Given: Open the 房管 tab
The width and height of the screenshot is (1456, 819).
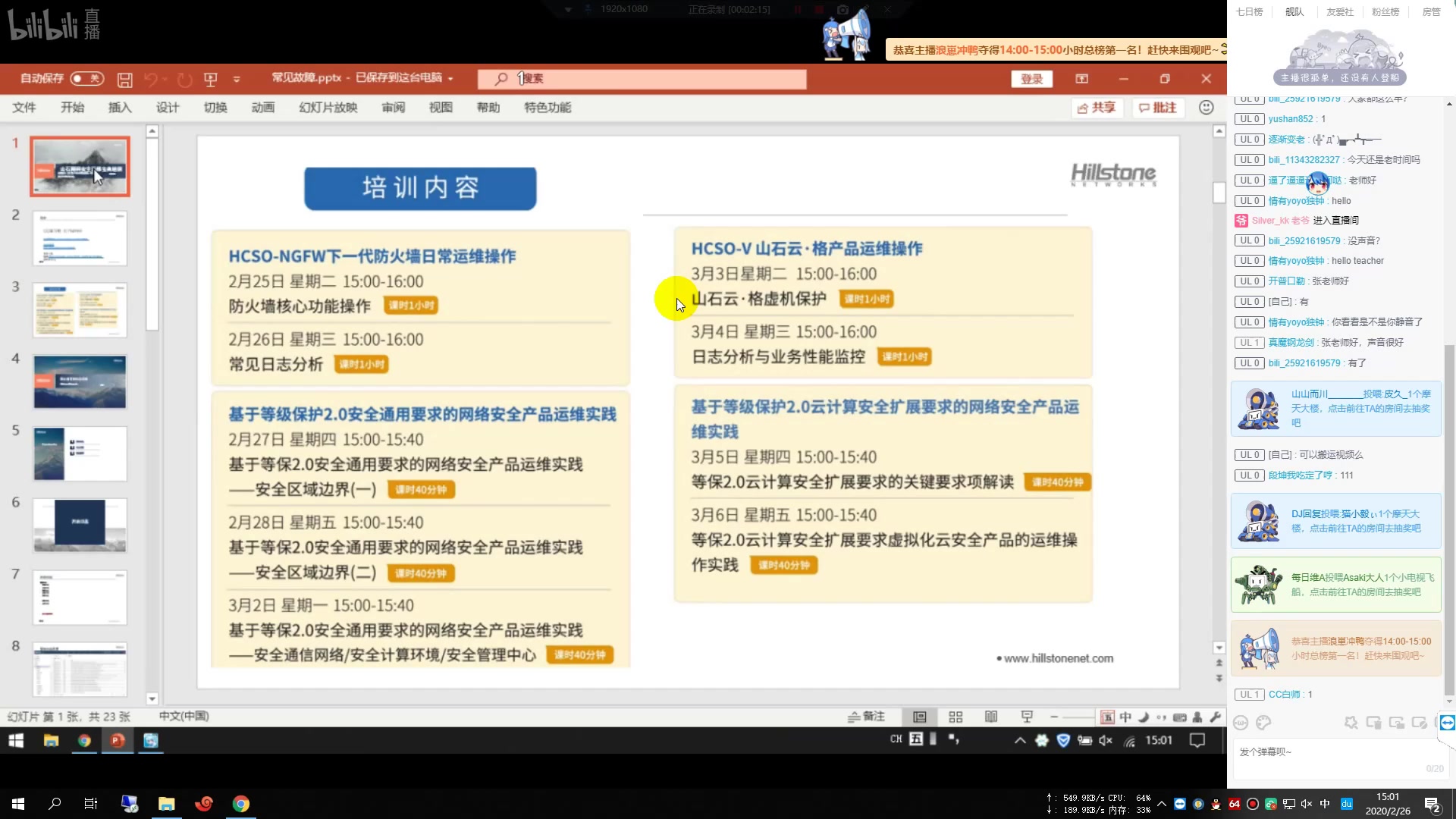Looking at the screenshot, I should coord(1431,11).
